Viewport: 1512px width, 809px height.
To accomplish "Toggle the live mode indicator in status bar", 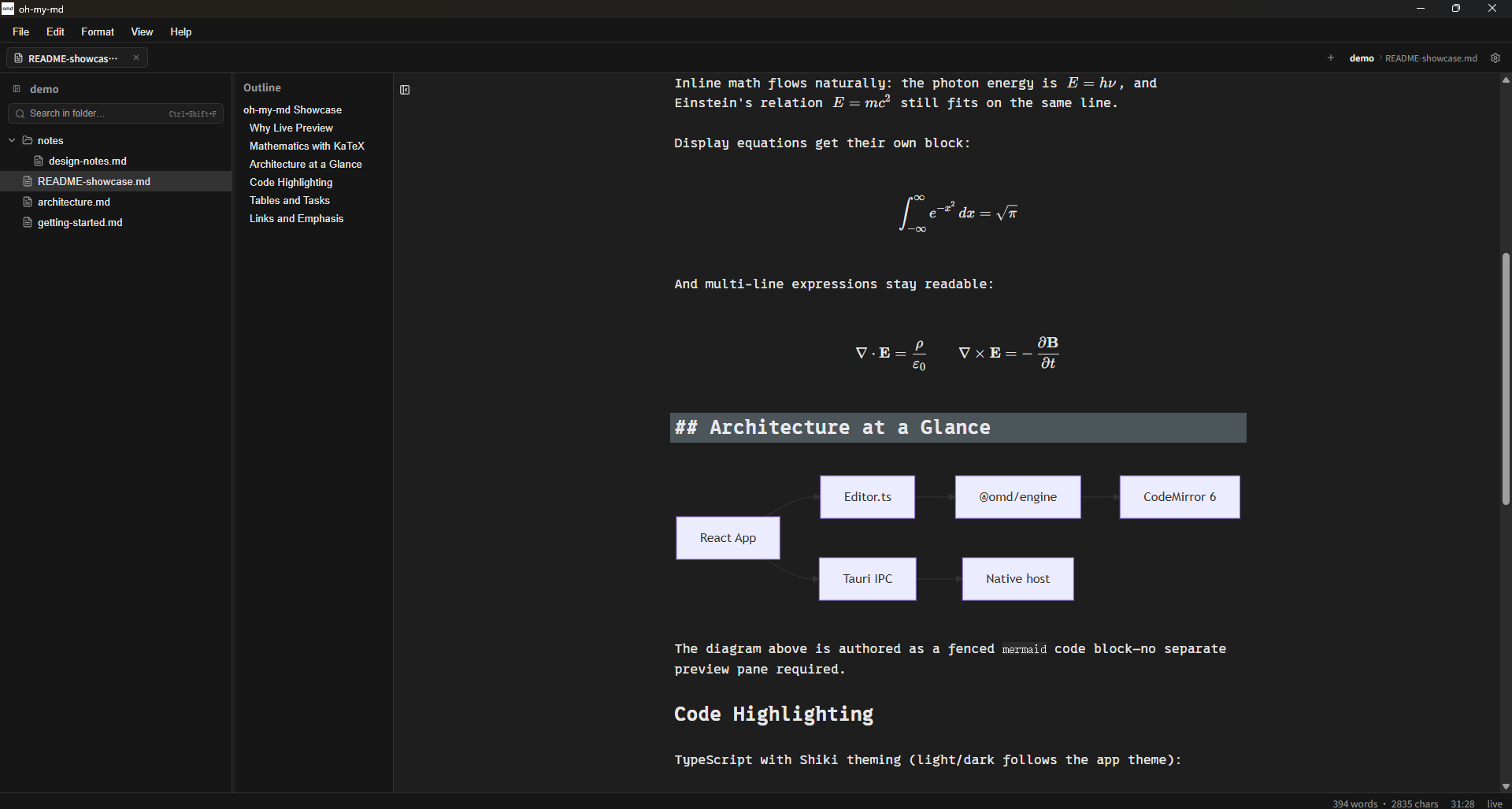I will tap(1495, 803).
